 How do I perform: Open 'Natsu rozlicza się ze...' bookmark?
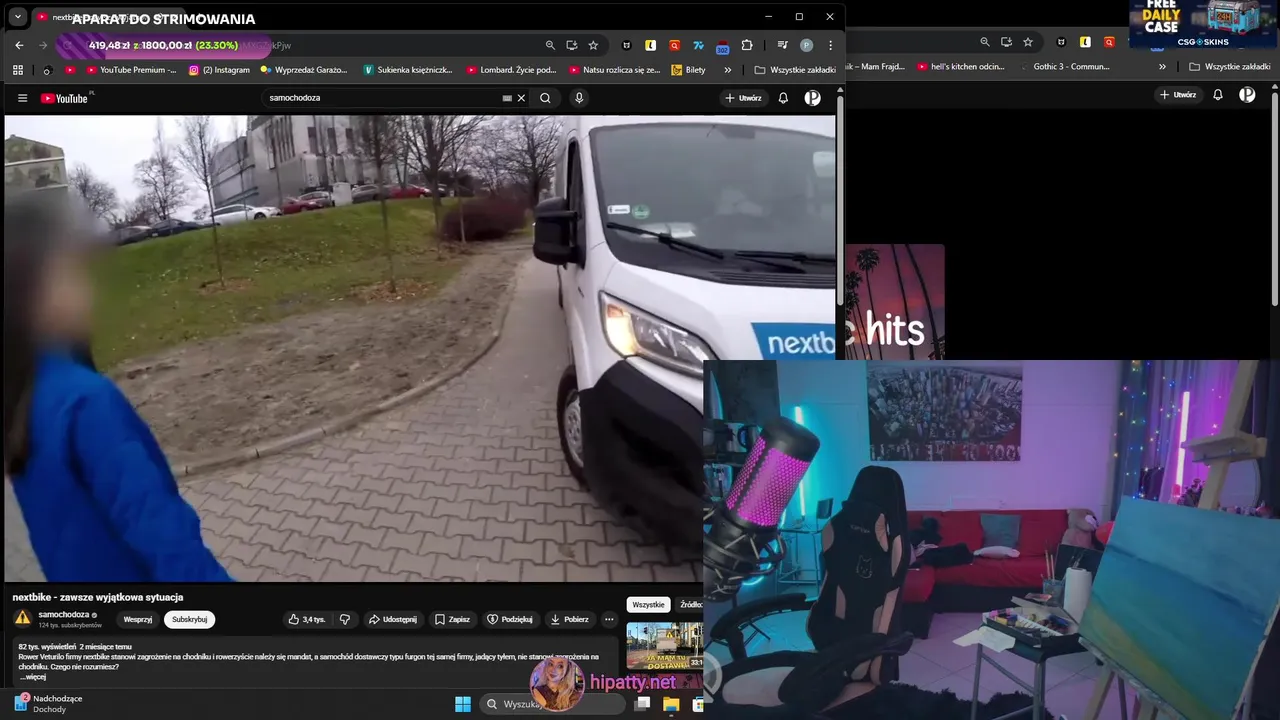615,70
